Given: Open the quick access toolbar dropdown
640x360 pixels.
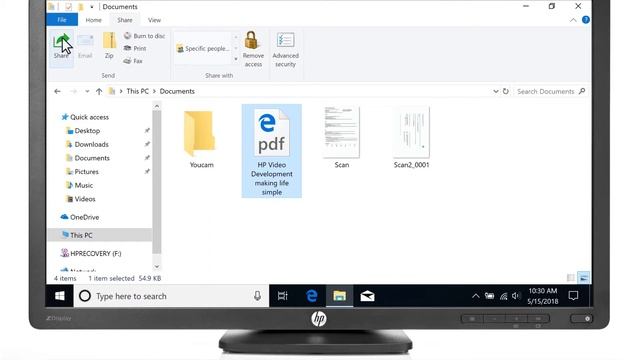Looking at the screenshot, I should click(92, 7).
